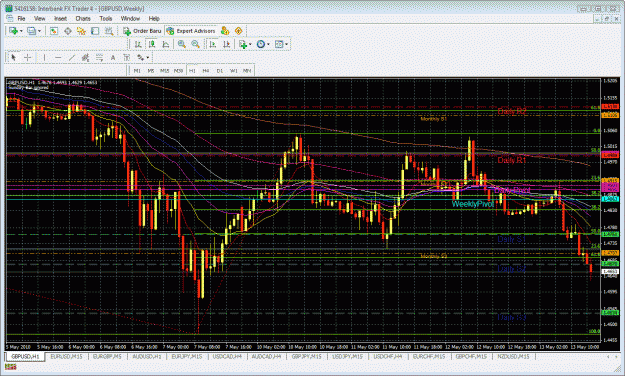The width and height of the screenshot is (625, 376).
Task: Switch timeframe to M15
Action: [164, 71]
